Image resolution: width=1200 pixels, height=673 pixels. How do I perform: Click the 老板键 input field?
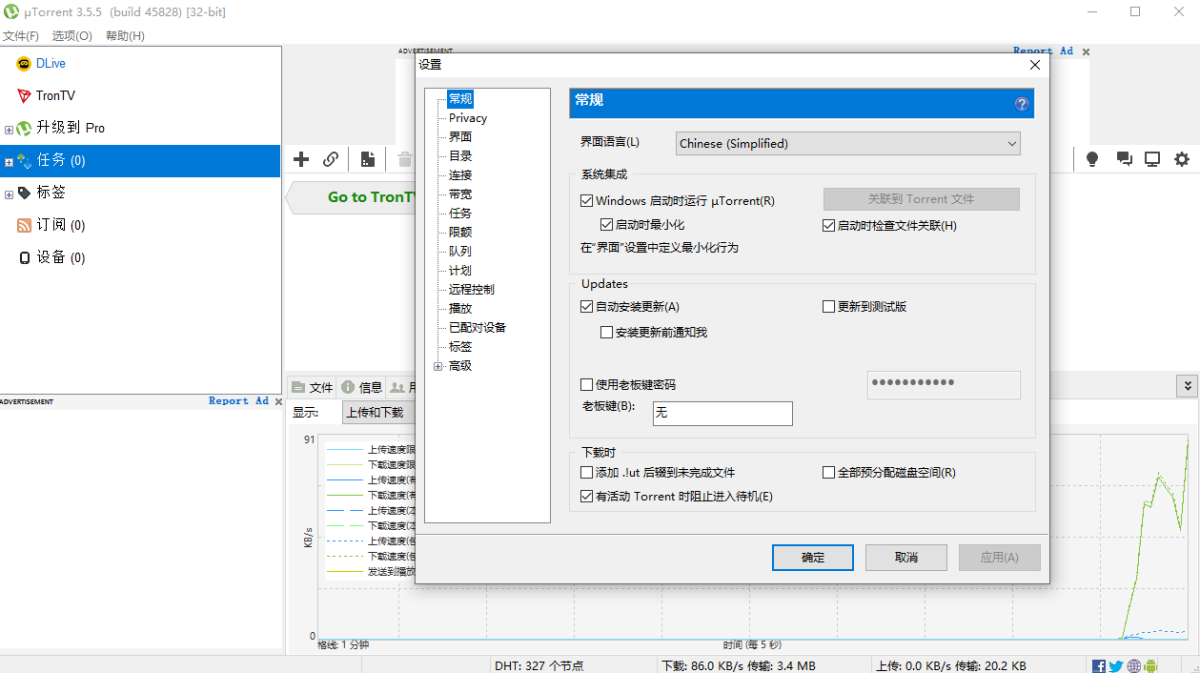point(722,413)
